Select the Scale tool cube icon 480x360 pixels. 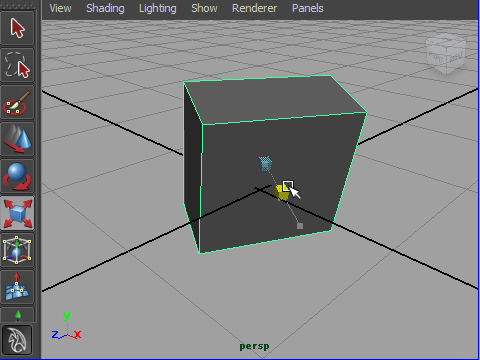coord(17,213)
